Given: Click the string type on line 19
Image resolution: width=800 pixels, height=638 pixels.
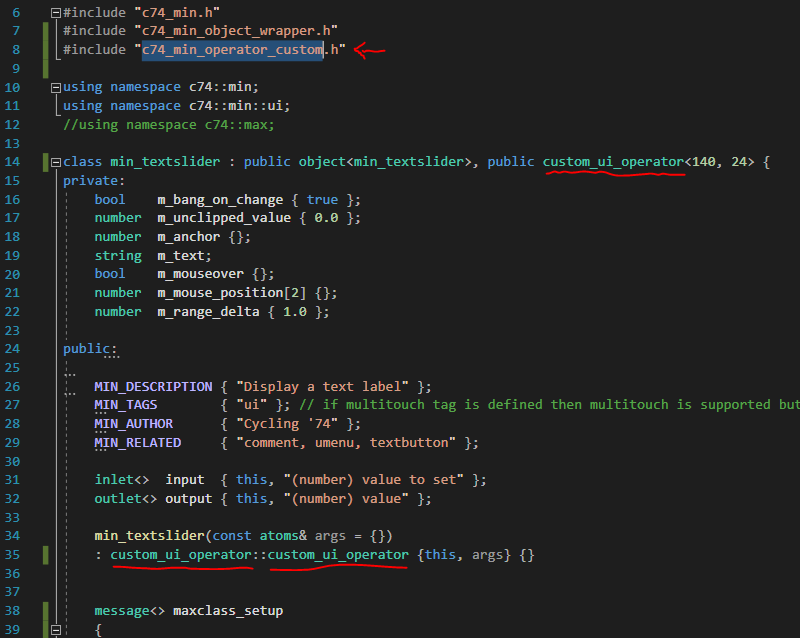Looking at the screenshot, I should pyautogui.click(x=118, y=256).
